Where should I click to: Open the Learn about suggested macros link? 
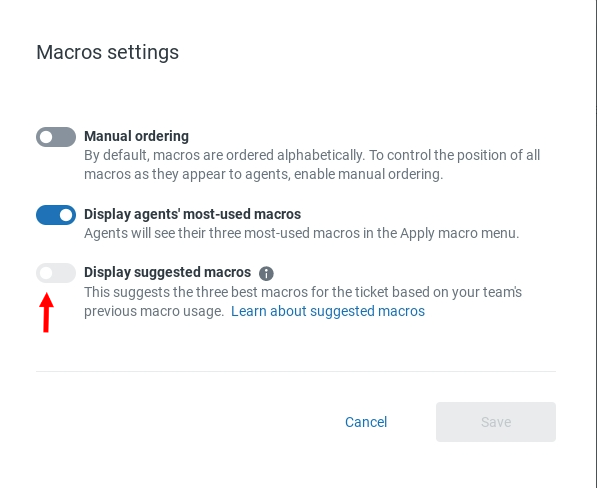328,311
